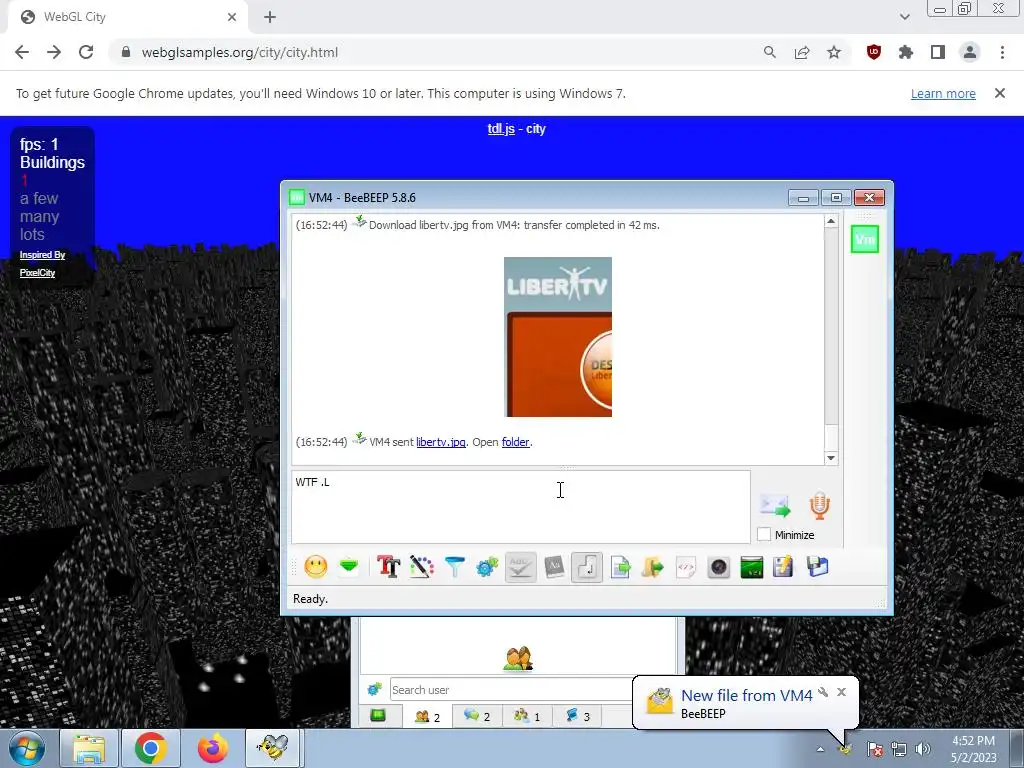Viewport: 1024px width, 768px height.
Task: Click the LiberTV image preview thumbnail
Action: pyautogui.click(x=558, y=337)
